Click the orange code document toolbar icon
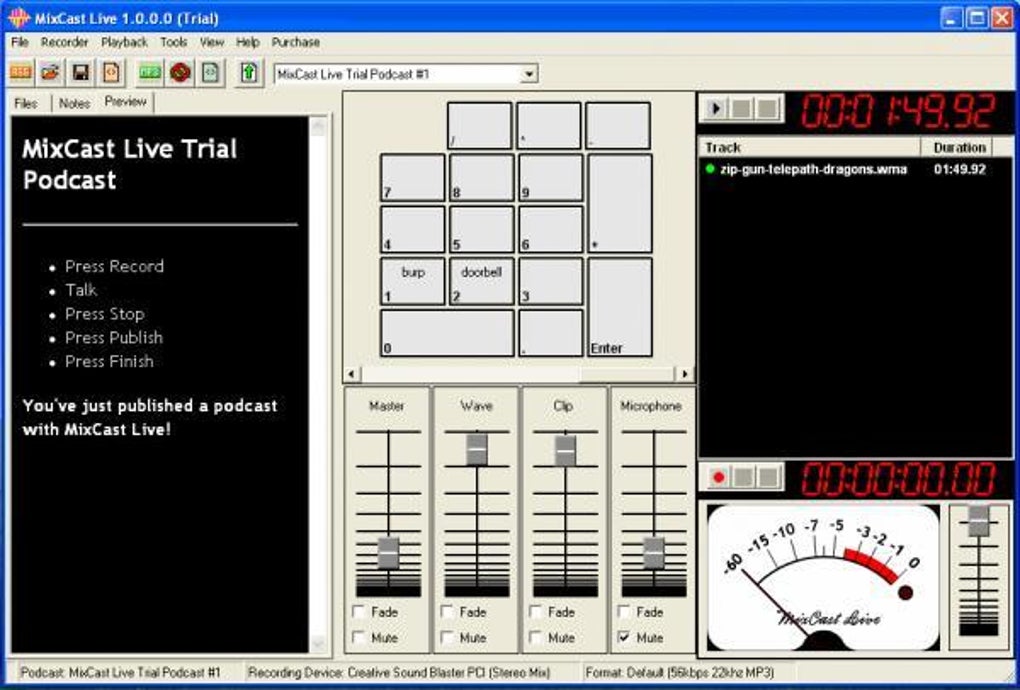 111,72
